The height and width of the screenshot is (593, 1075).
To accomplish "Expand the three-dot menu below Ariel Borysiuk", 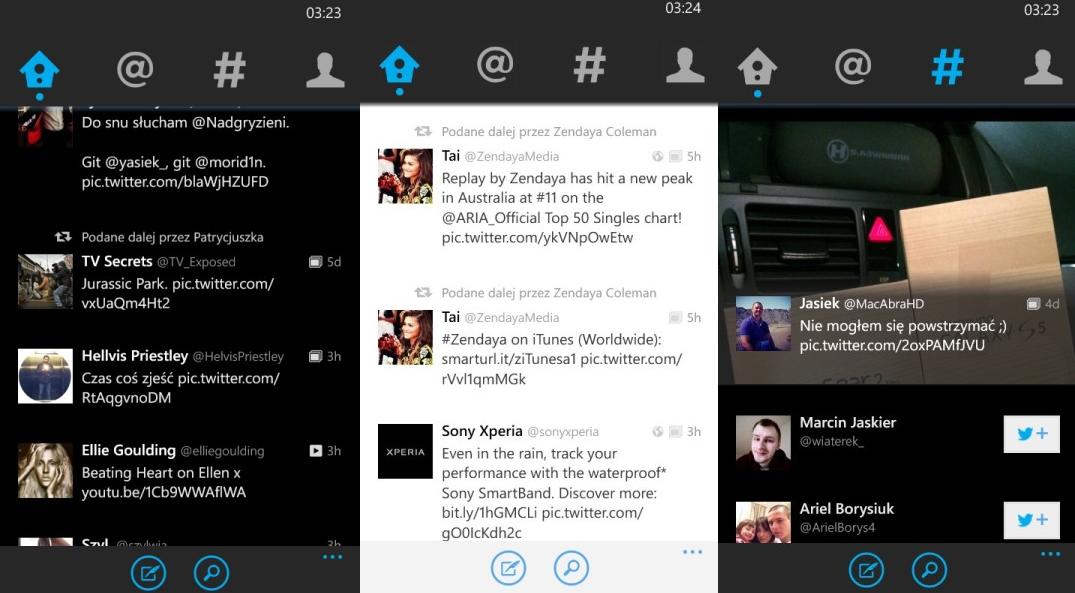I will pos(1049,554).
